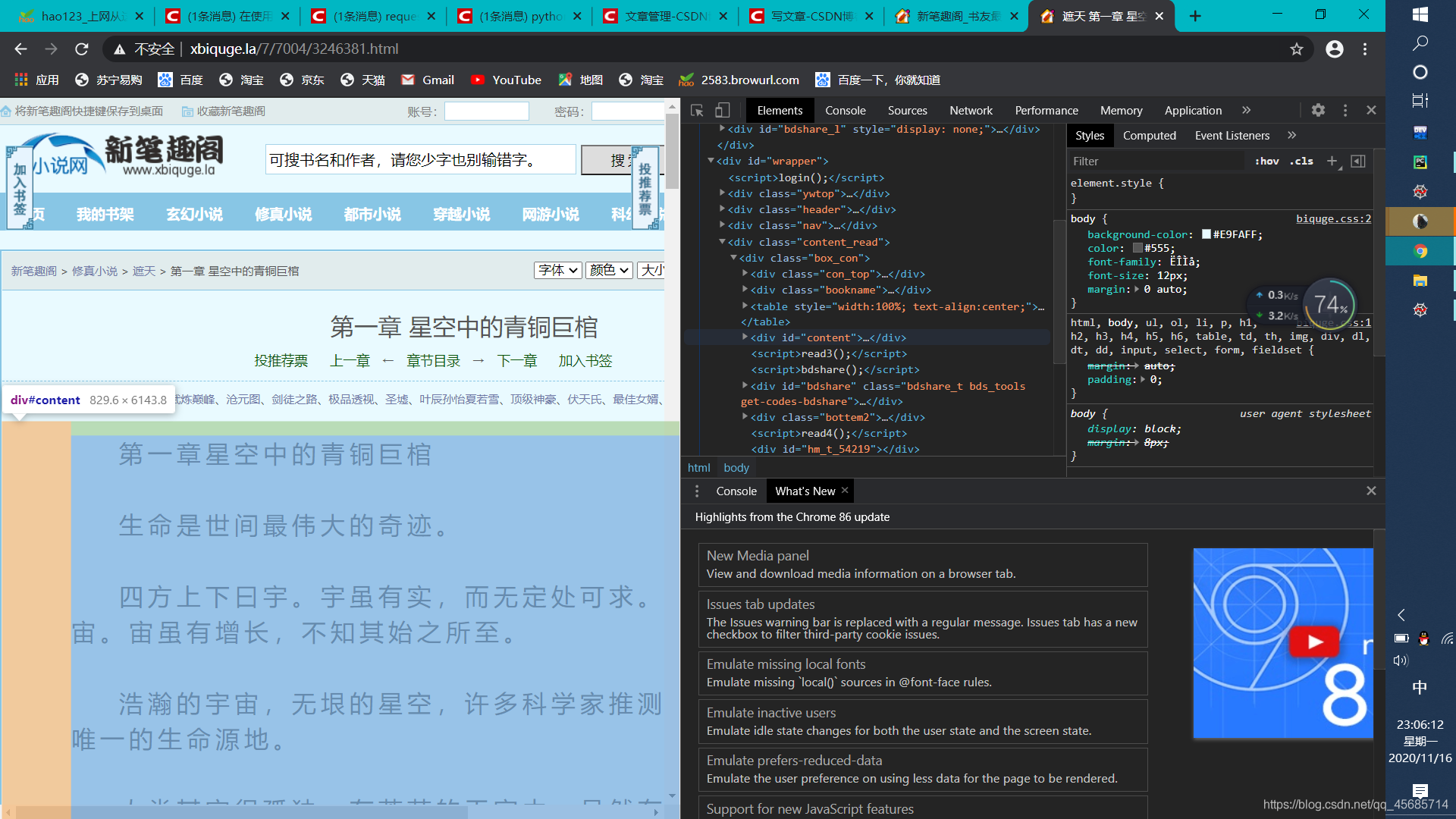Open the 字体 font dropdown
Image resolution: width=1456 pixels, height=819 pixels.
click(x=558, y=271)
